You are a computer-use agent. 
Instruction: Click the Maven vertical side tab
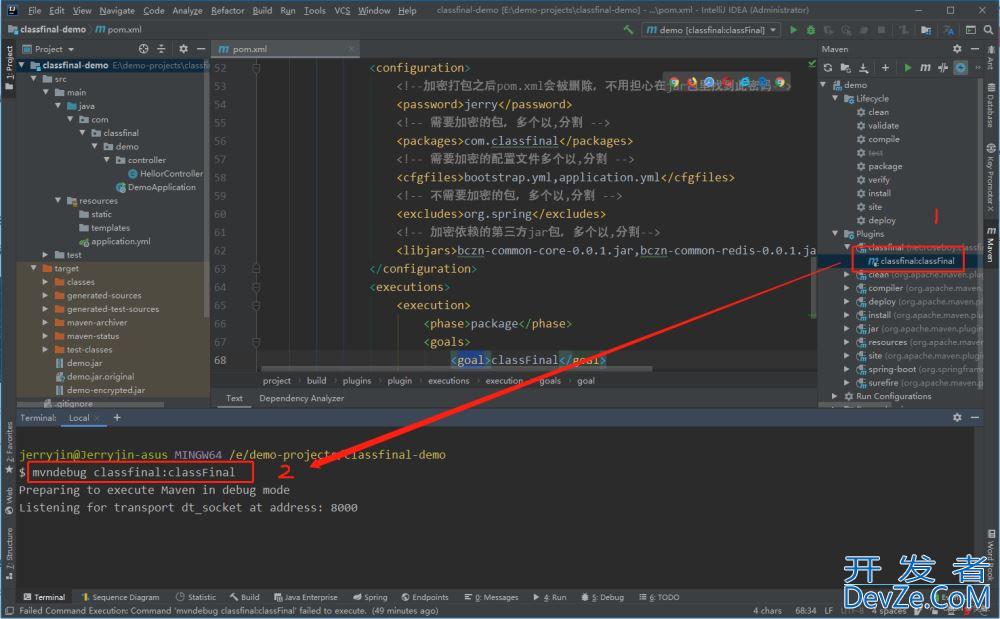(x=991, y=245)
